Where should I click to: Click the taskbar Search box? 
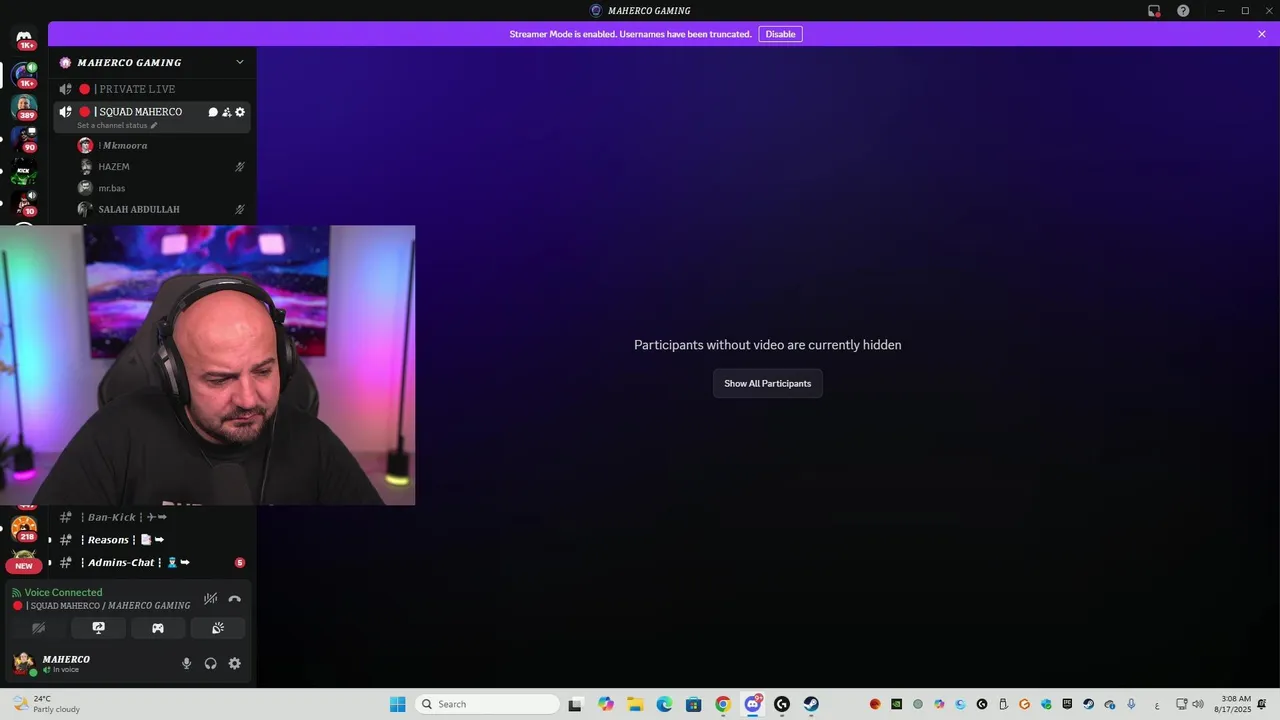487,704
